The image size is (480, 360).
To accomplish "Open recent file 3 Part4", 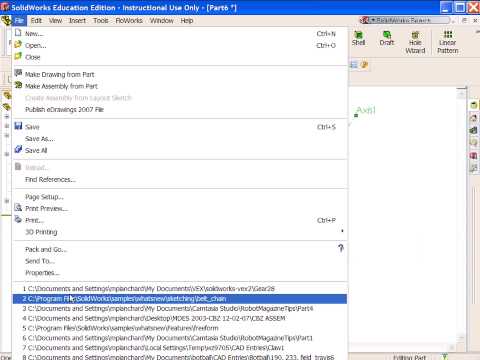I will pos(180,308).
